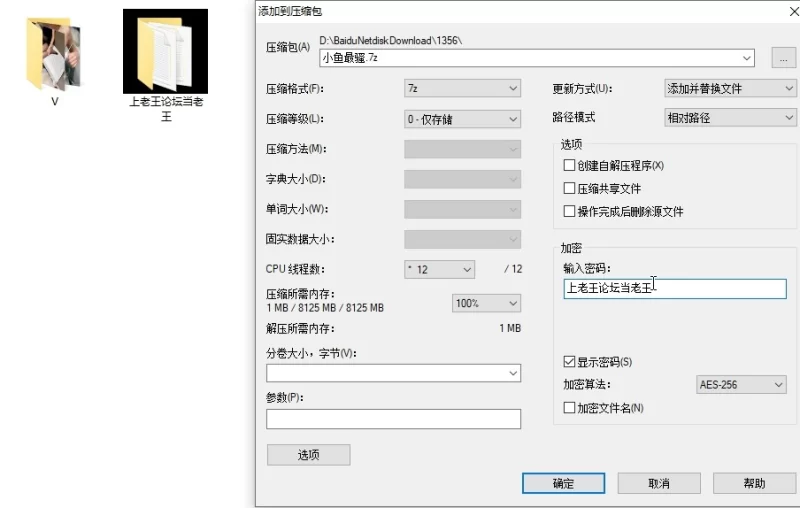Image resolution: width=800 pixels, height=508 pixels.
Task: Change CPU 线程数 dropdown value
Action: [x=439, y=270]
